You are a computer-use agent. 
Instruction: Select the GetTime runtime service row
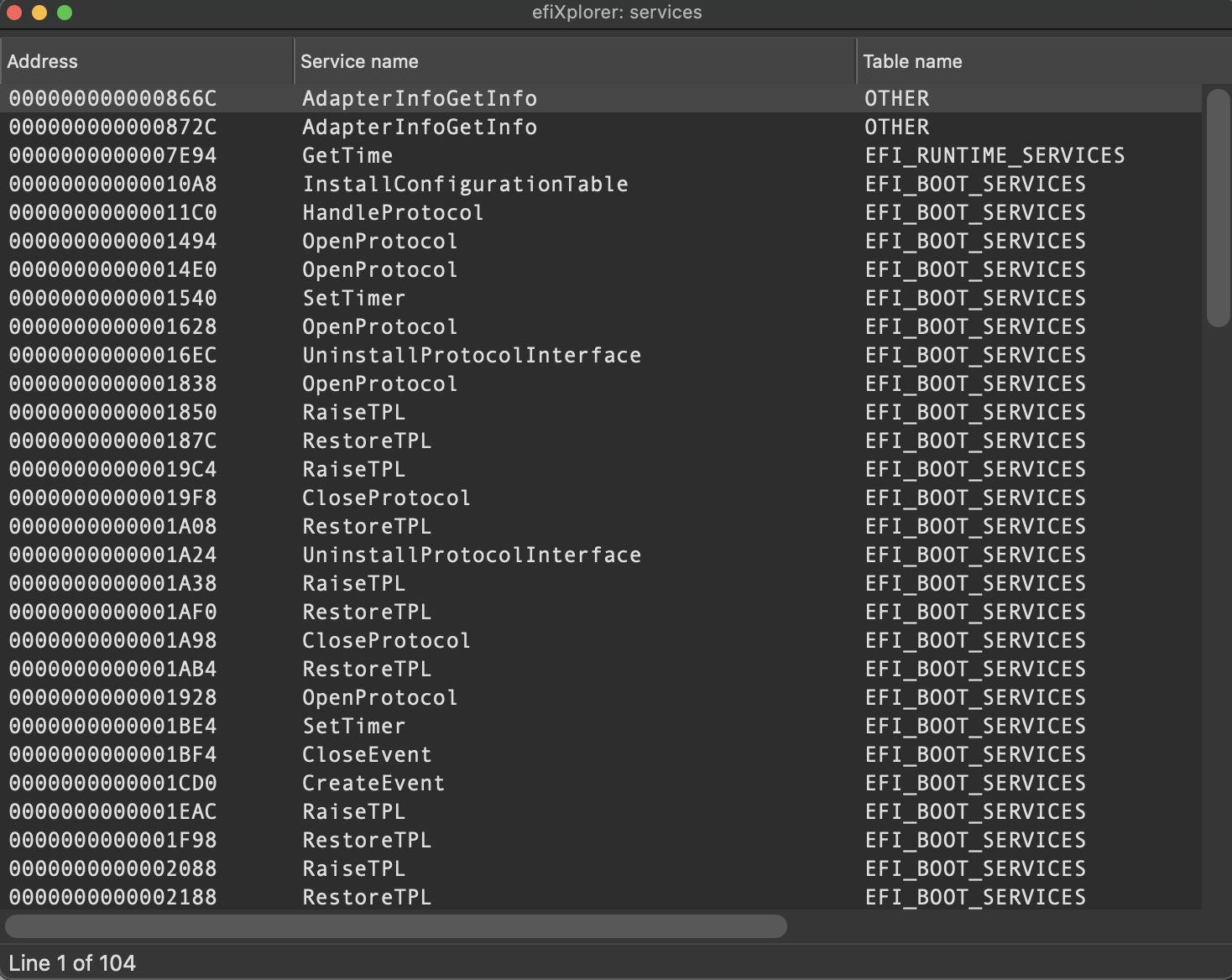point(347,155)
